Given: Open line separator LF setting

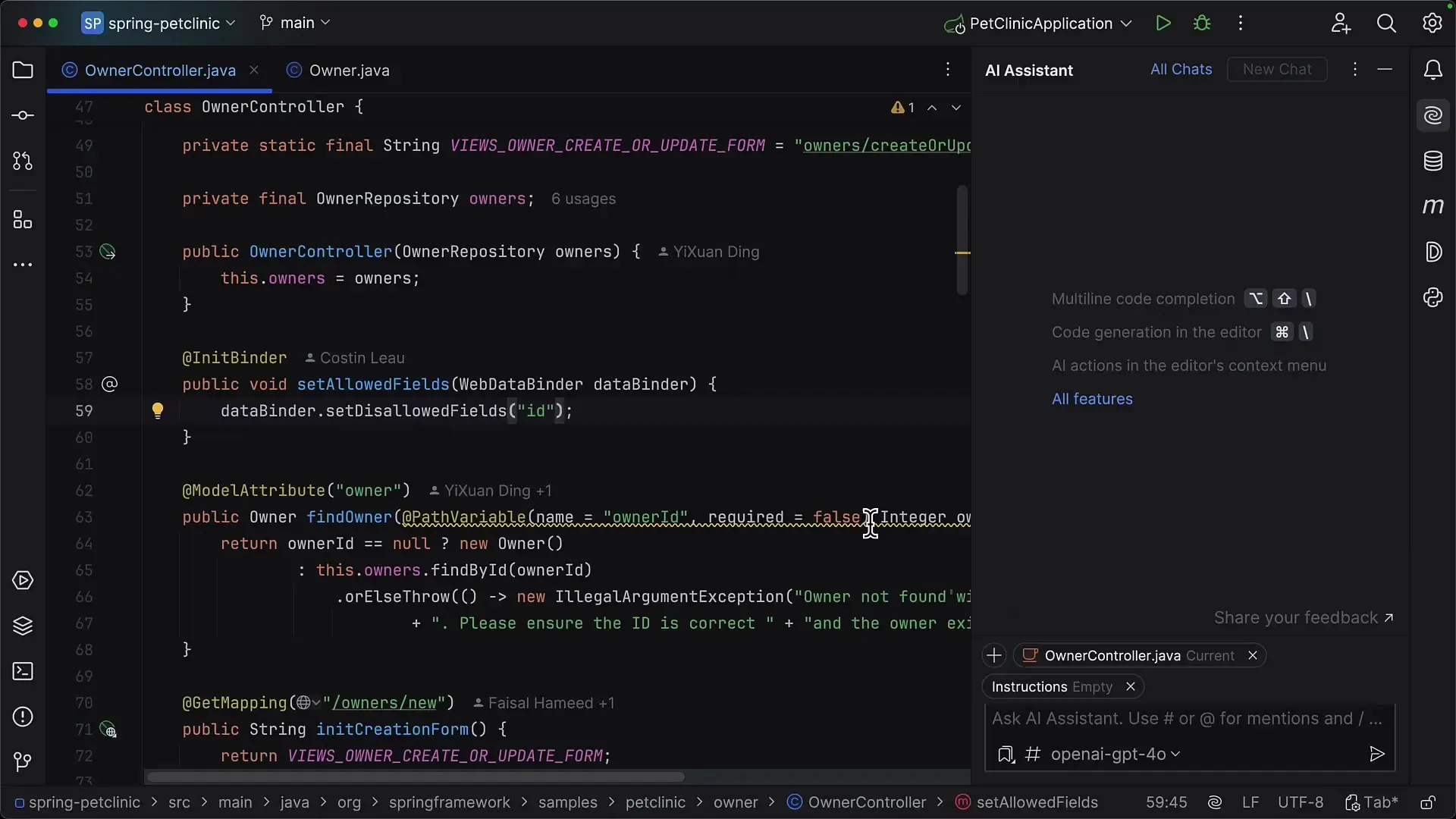Looking at the screenshot, I should click(x=1250, y=802).
